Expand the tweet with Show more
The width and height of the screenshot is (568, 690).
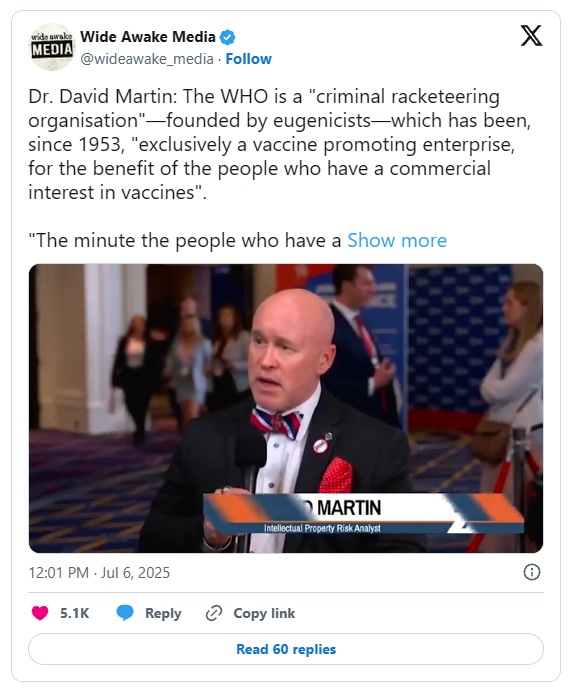pyautogui.click(x=397, y=241)
